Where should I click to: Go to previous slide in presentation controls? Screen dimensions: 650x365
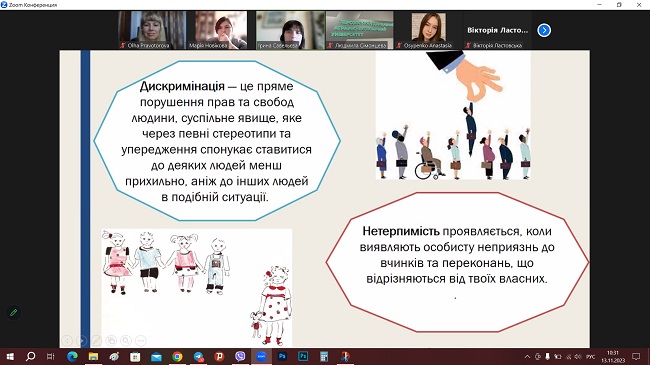point(67,341)
